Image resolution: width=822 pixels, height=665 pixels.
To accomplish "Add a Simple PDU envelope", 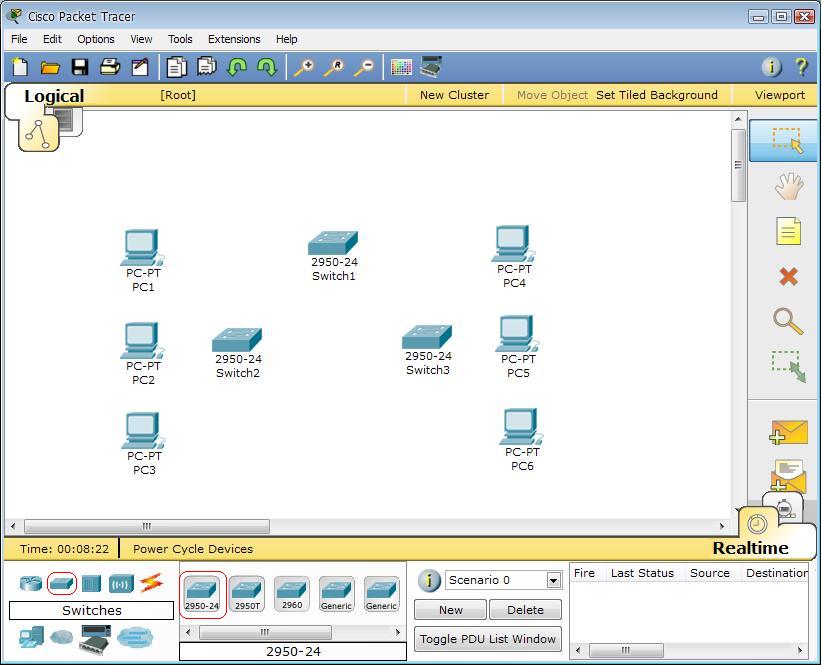I will point(788,432).
